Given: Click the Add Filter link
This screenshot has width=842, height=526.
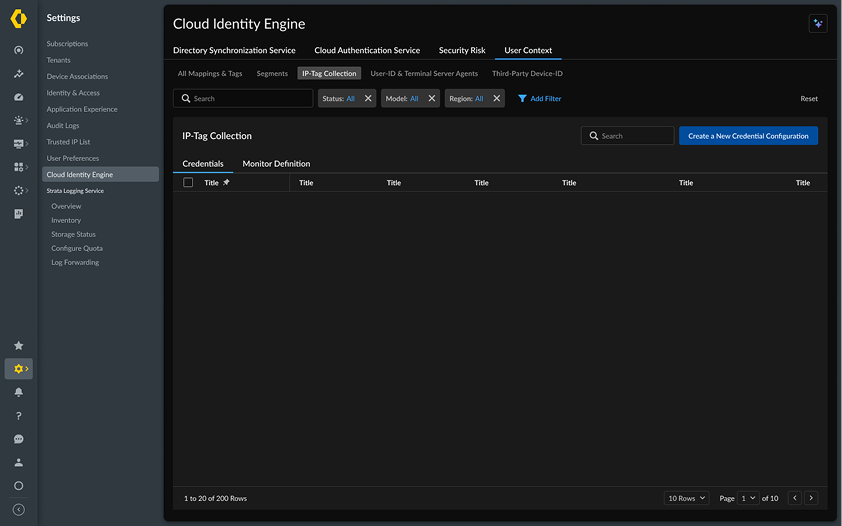Looking at the screenshot, I should click(546, 99).
